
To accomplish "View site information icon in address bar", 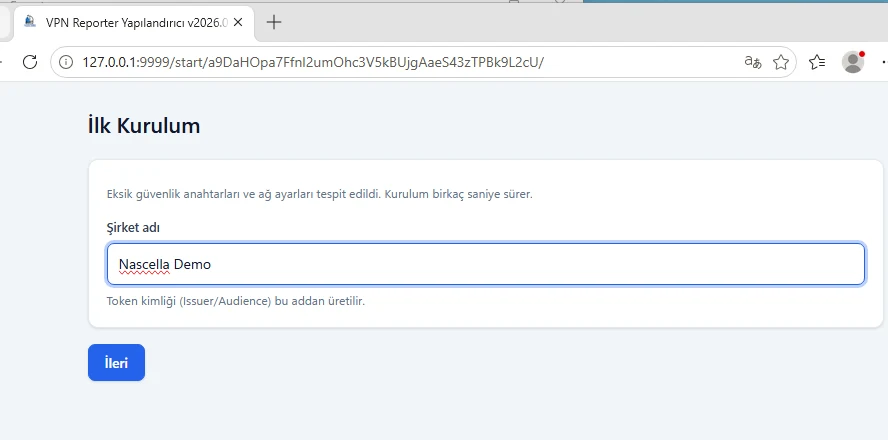I will pyautogui.click(x=66, y=62).
